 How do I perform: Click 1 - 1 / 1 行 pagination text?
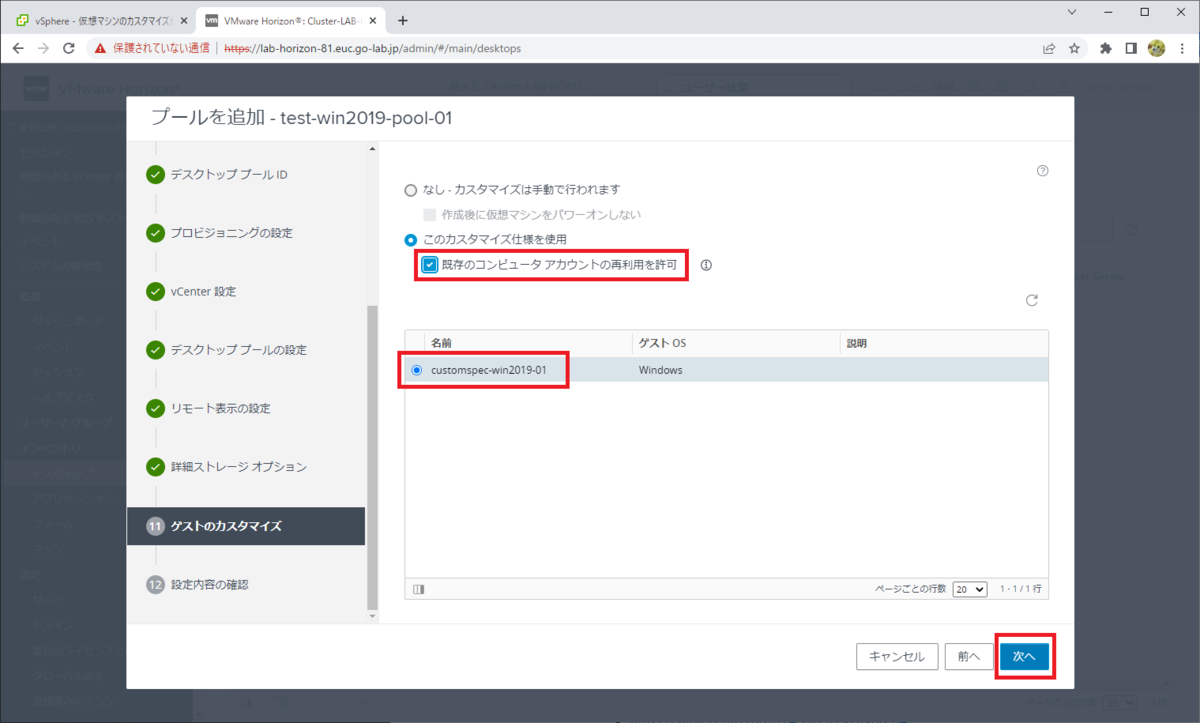coord(1020,590)
